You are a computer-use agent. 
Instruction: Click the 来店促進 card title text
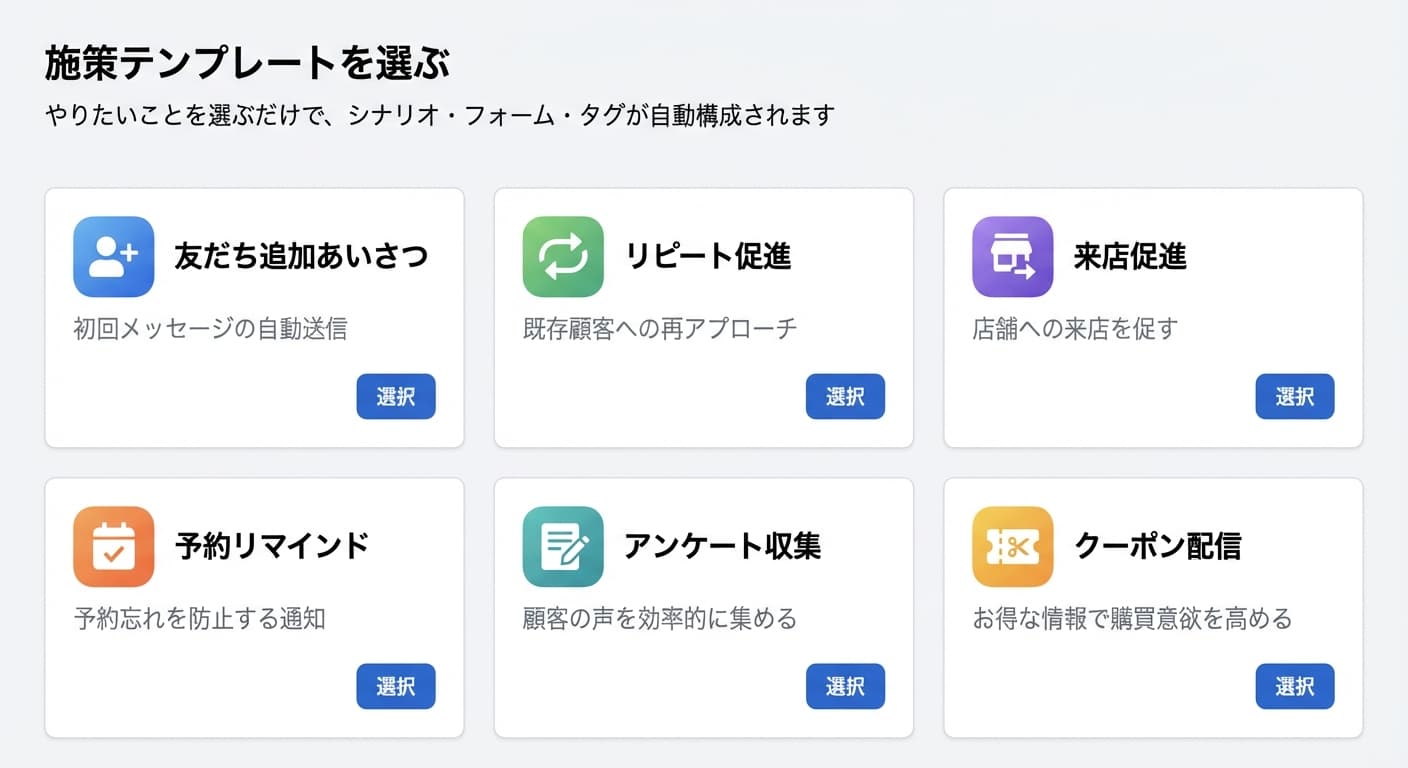(x=1131, y=255)
